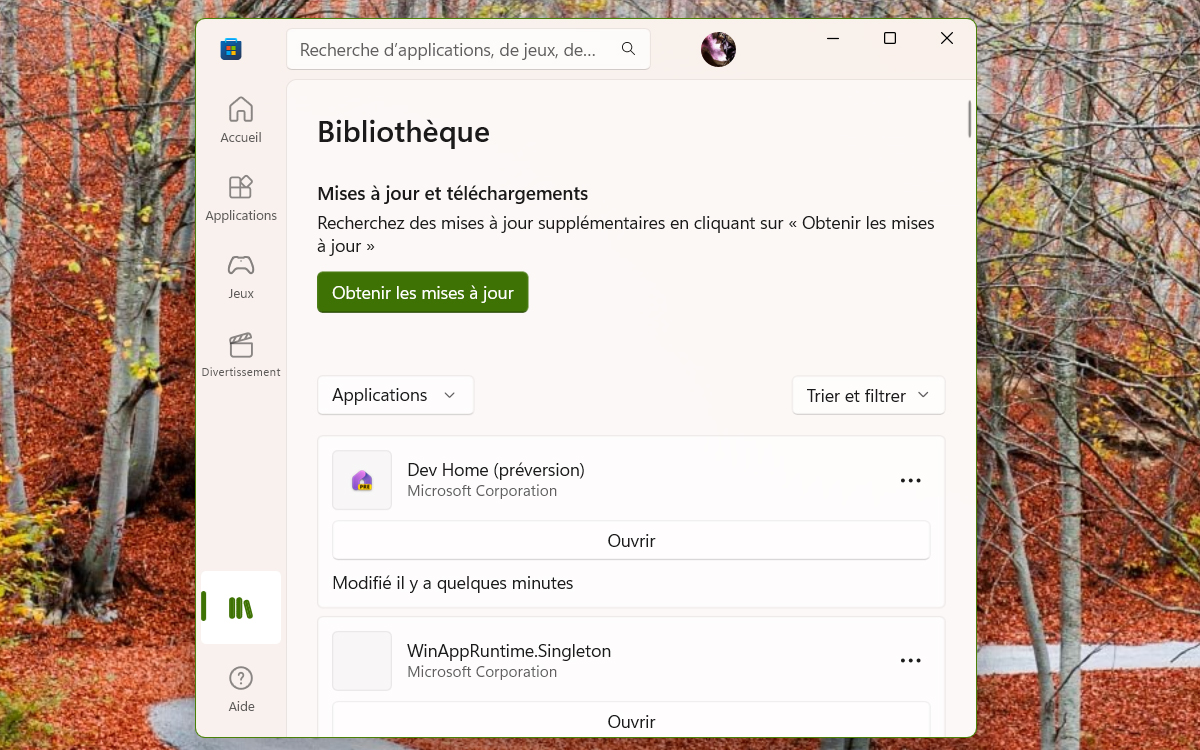Expand the Applications filter dropdown
The height and width of the screenshot is (750, 1200).
tap(396, 395)
